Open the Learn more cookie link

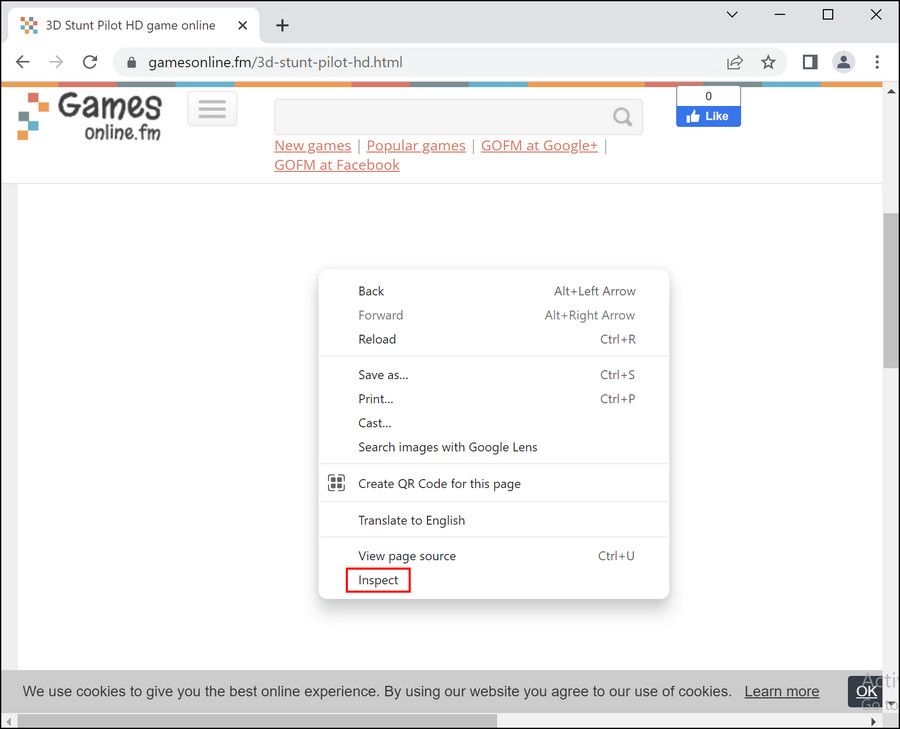pos(781,691)
